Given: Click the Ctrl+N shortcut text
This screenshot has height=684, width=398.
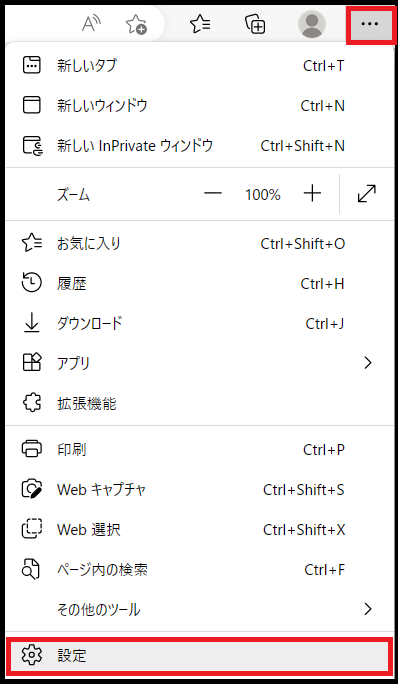Looking at the screenshot, I should tap(323, 106).
